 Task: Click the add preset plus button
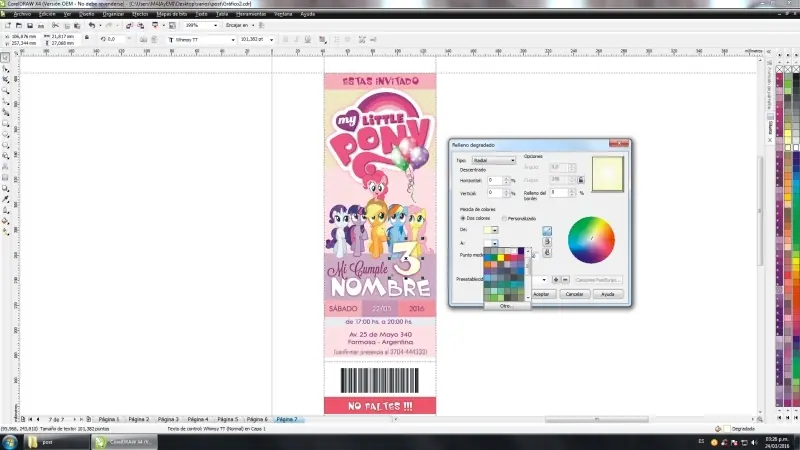(x=556, y=280)
